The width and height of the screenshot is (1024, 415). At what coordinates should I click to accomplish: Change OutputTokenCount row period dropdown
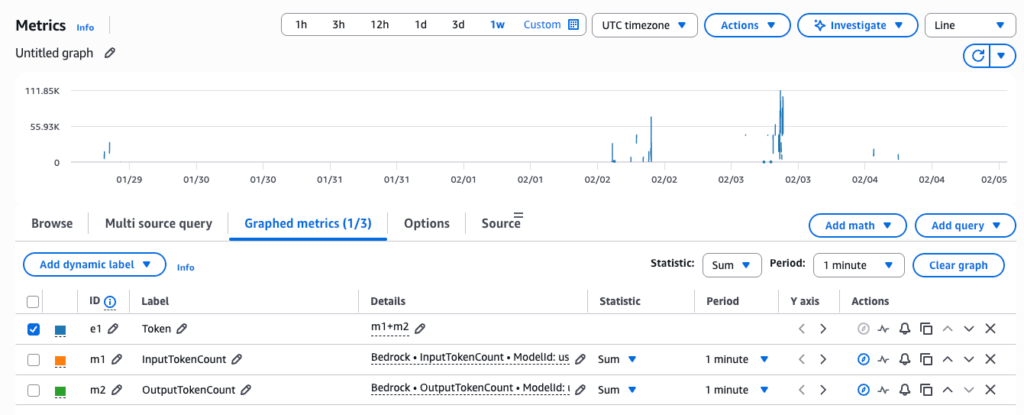point(737,390)
